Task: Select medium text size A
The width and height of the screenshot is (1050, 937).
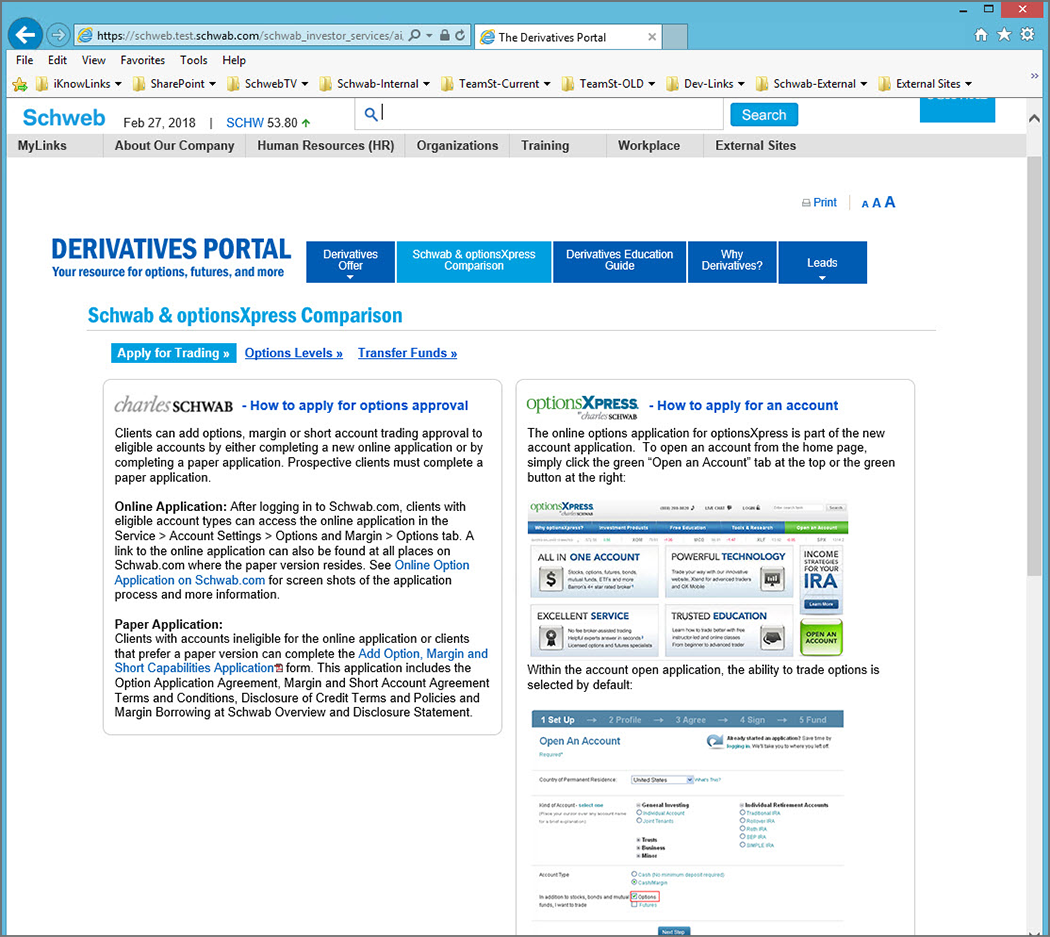Action: click(x=876, y=203)
